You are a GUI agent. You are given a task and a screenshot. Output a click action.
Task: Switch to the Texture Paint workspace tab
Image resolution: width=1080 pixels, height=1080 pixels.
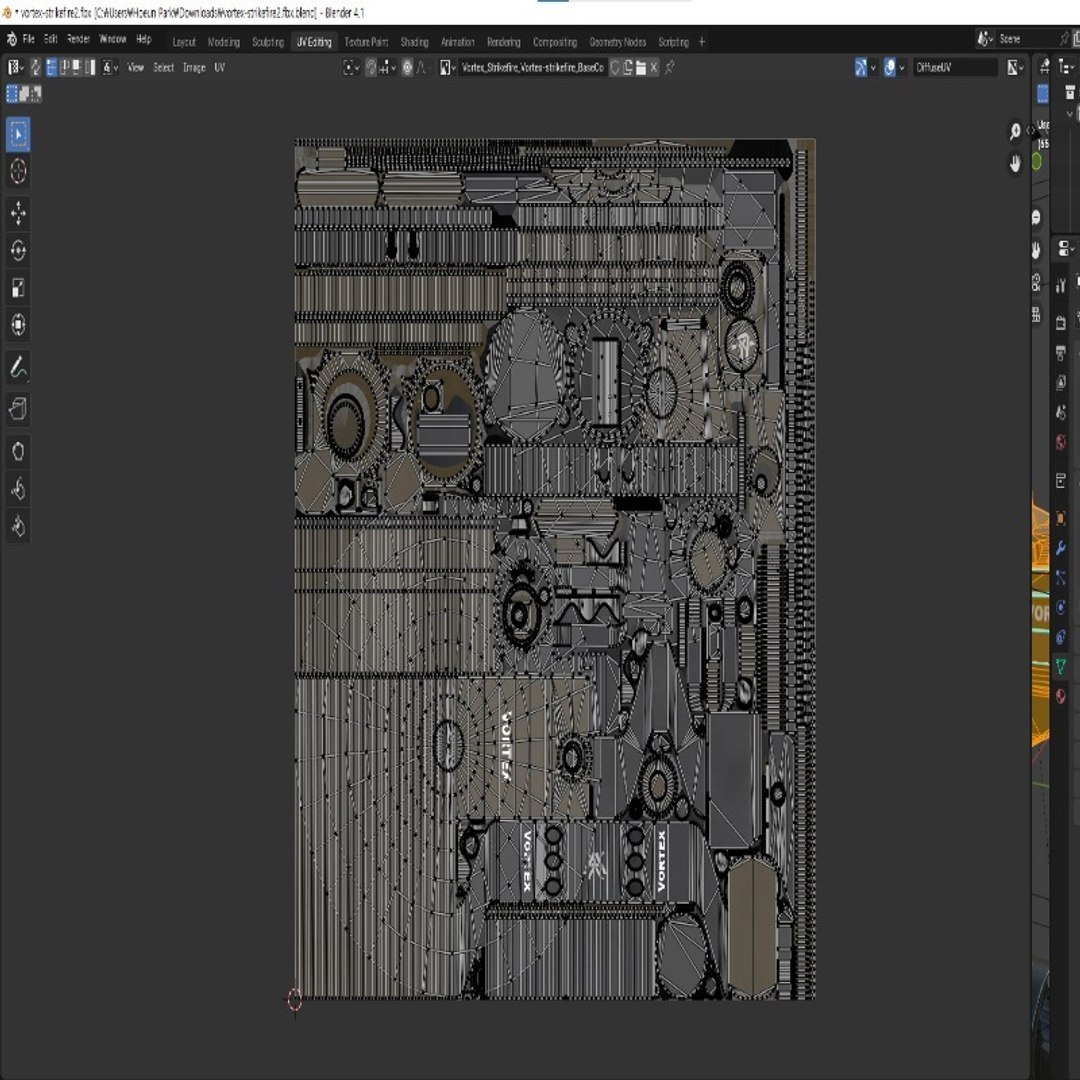coord(366,42)
